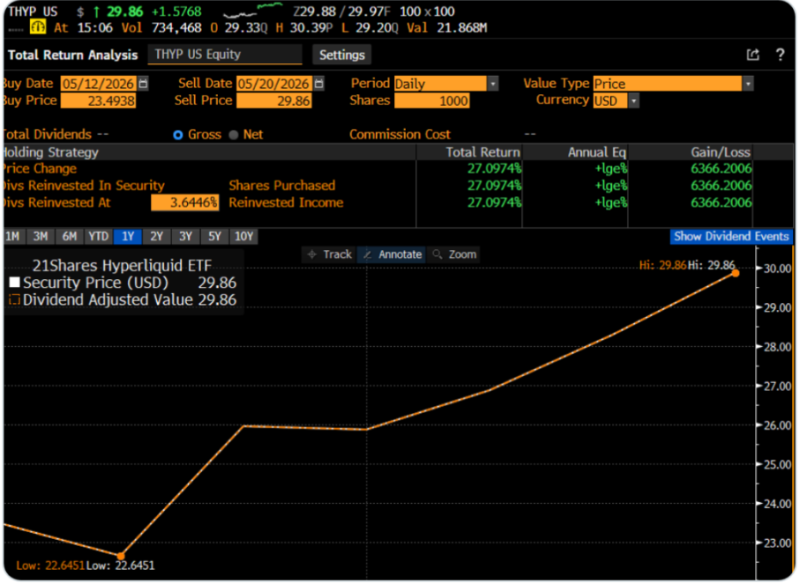Click the Commission Cost label

pos(400,135)
